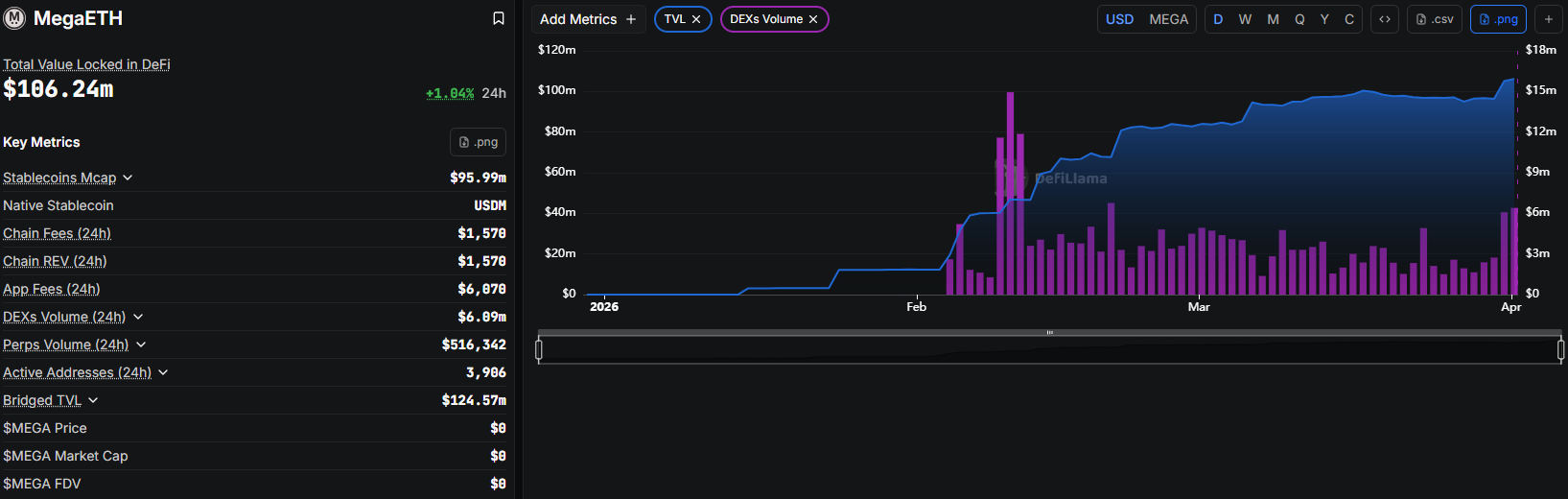Click the Chain Fees (24h) label

(x=57, y=233)
